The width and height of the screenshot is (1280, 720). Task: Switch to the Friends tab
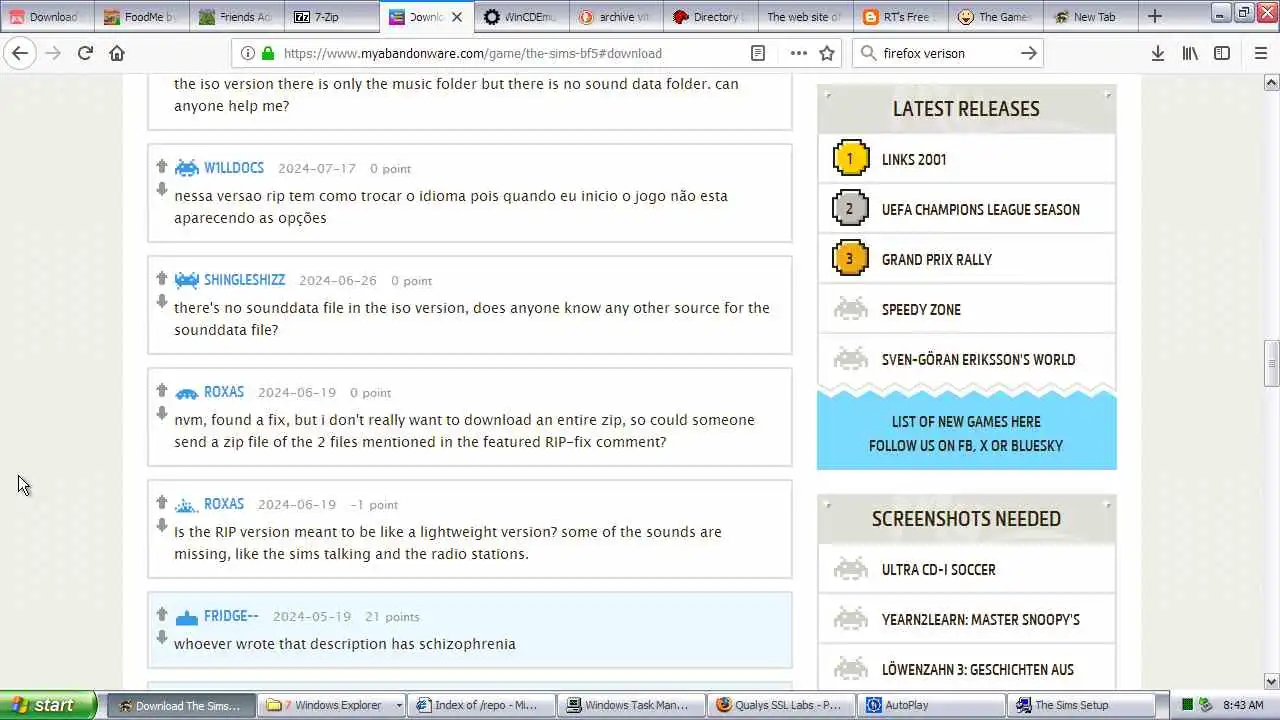point(236,17)
